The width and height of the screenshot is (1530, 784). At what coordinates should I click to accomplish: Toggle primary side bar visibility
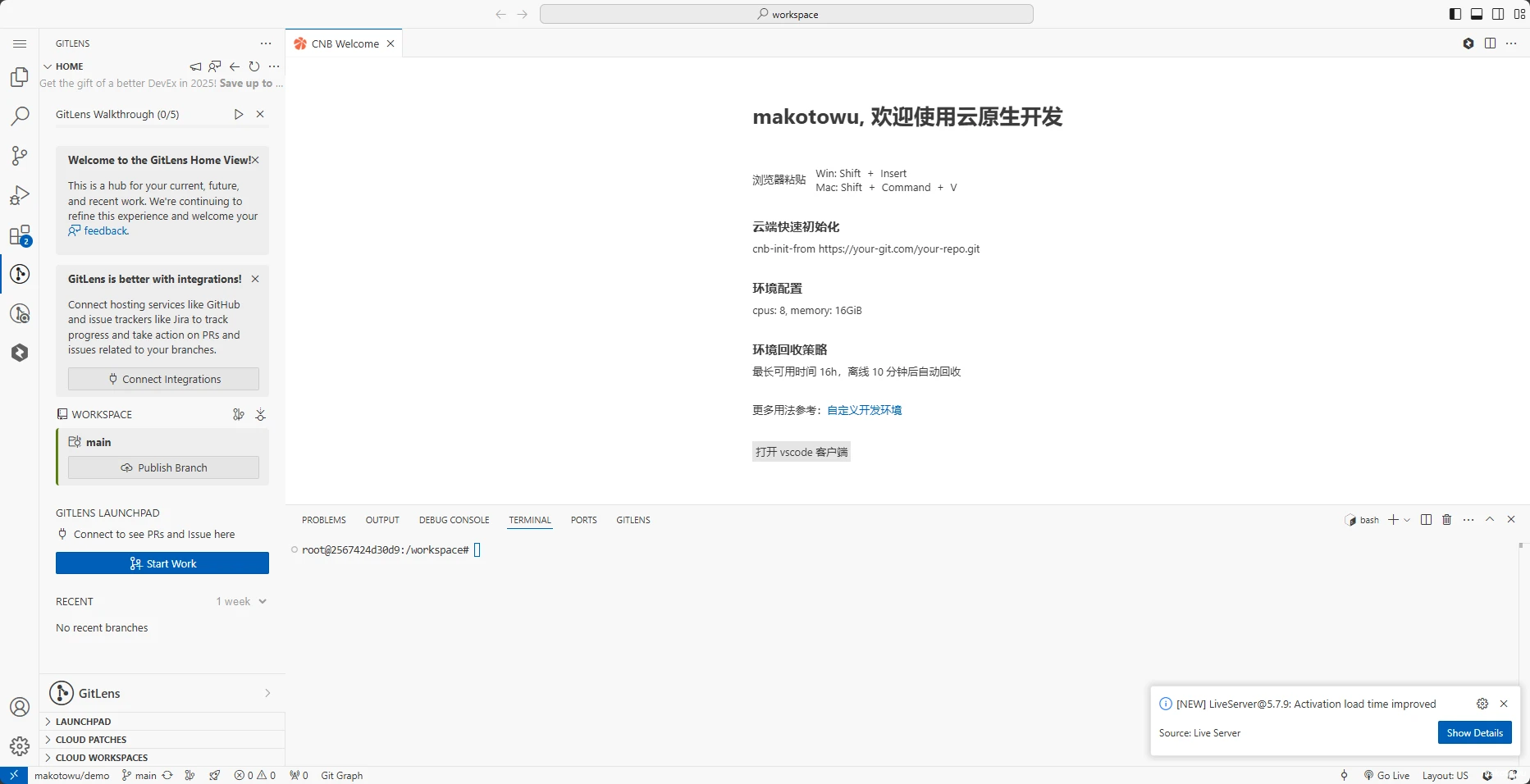tap(1455, 14)
